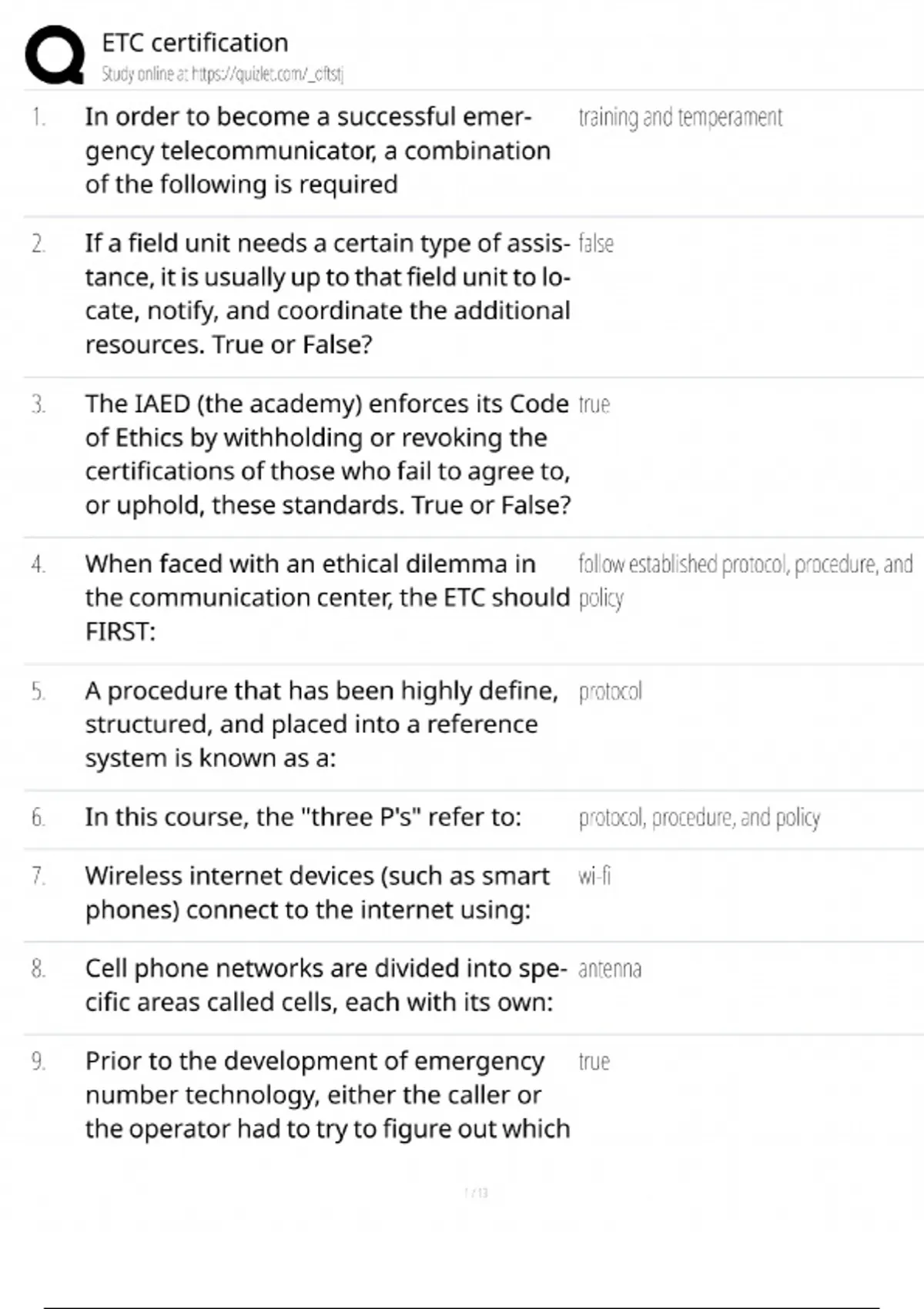Click the page number indicator at bottom
924x1309 pixels.
point(477,1193)
